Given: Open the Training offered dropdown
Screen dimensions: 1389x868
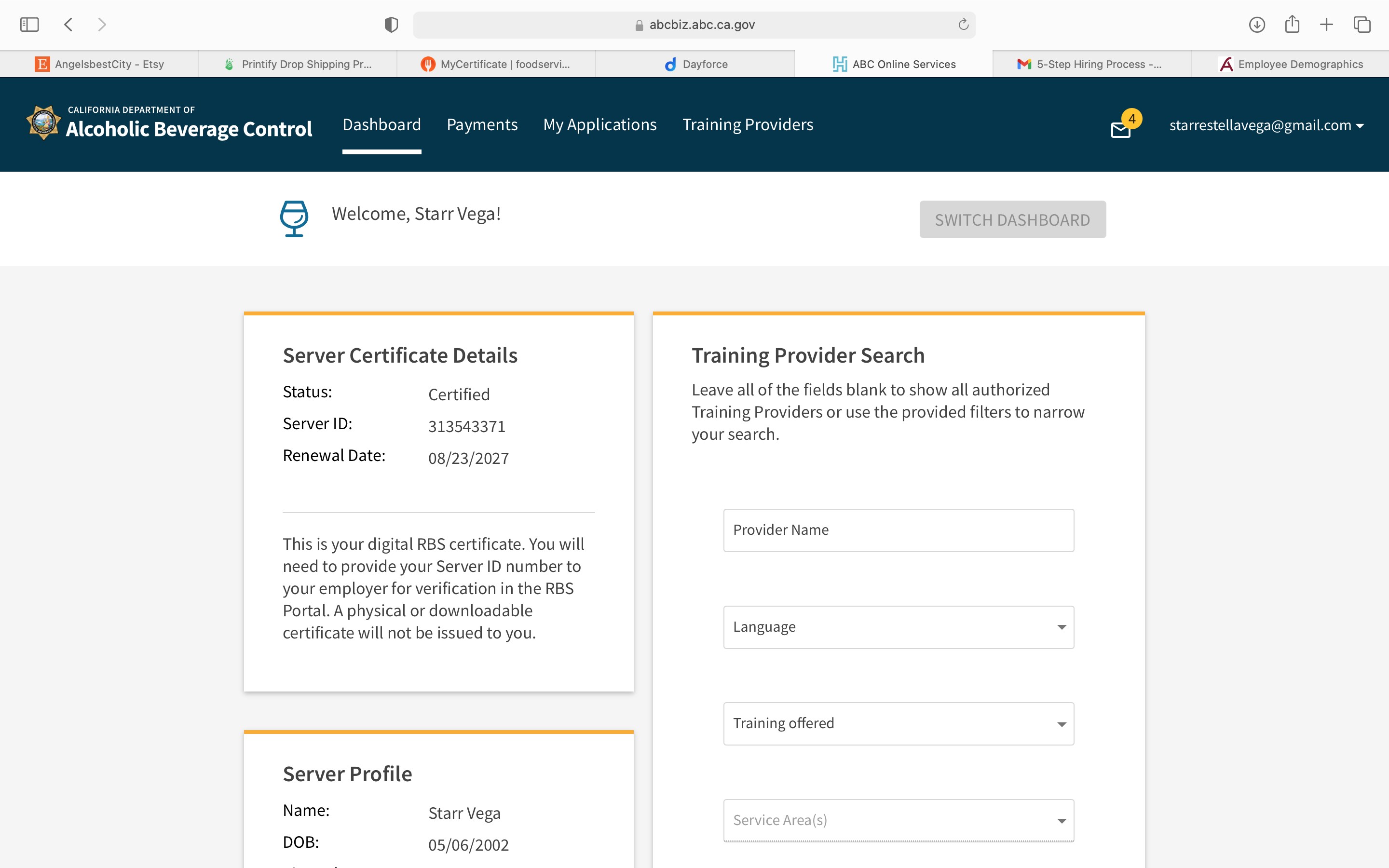Looking at the screenshot, I should point(898,723).
